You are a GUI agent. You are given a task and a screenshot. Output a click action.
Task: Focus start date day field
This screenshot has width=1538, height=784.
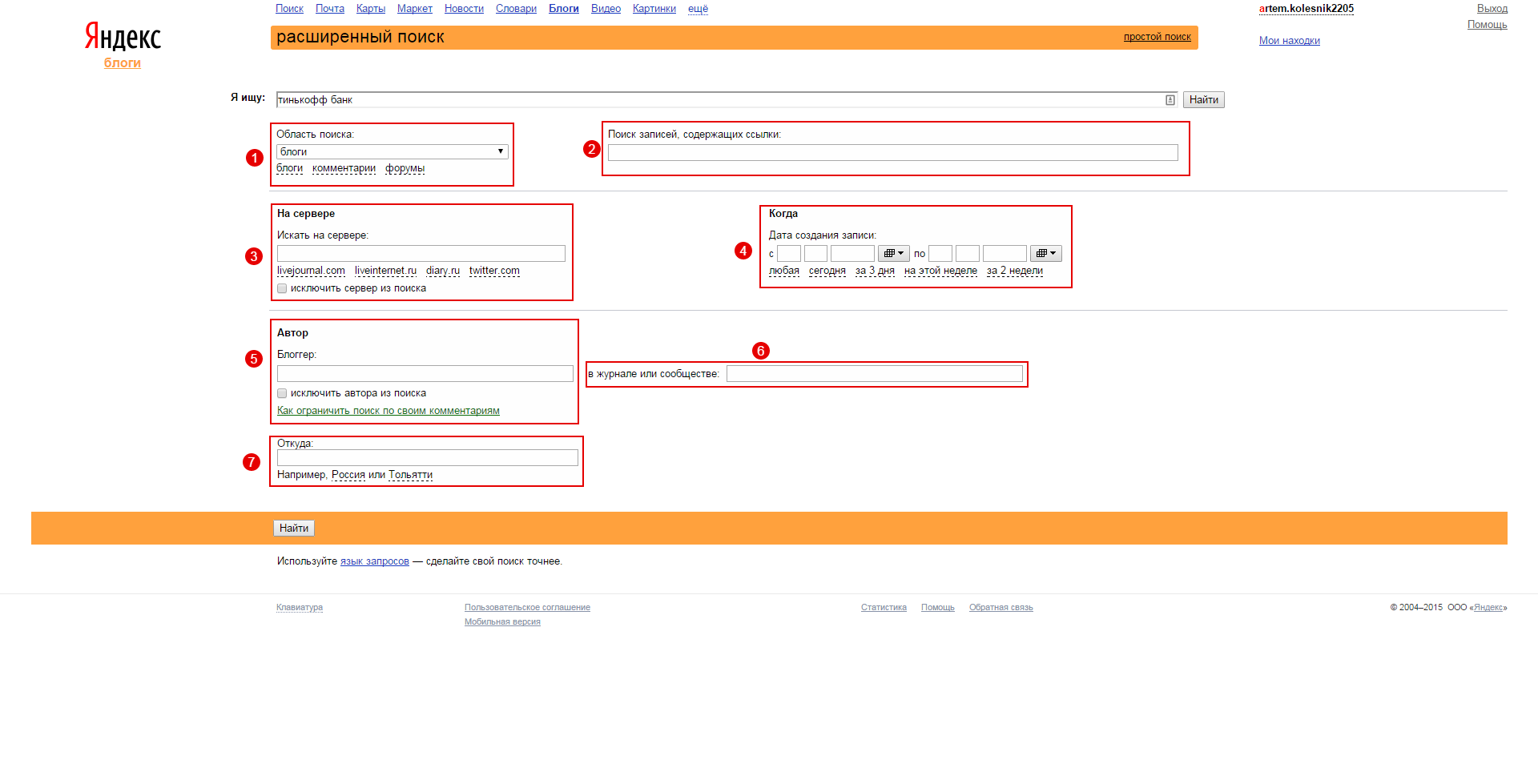tap(789, 254)
